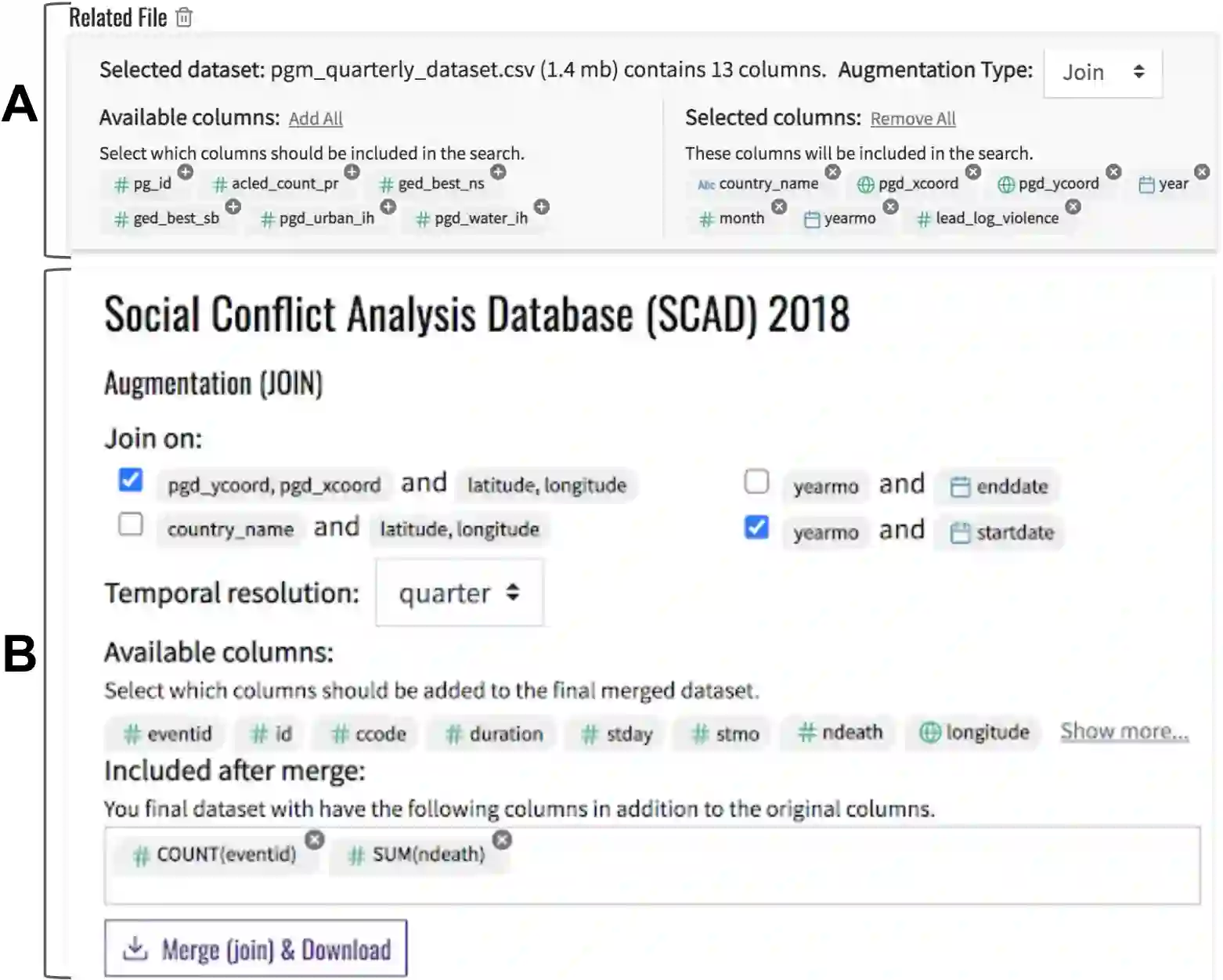
Task: Open the Augmentation Type dropdown
Action: click(x=1102, y=73)
